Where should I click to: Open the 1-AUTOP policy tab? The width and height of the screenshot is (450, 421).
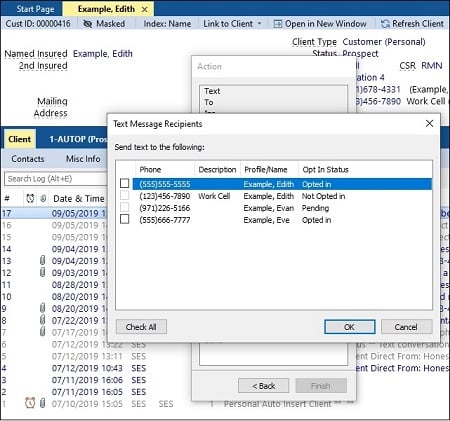[78, 139]
